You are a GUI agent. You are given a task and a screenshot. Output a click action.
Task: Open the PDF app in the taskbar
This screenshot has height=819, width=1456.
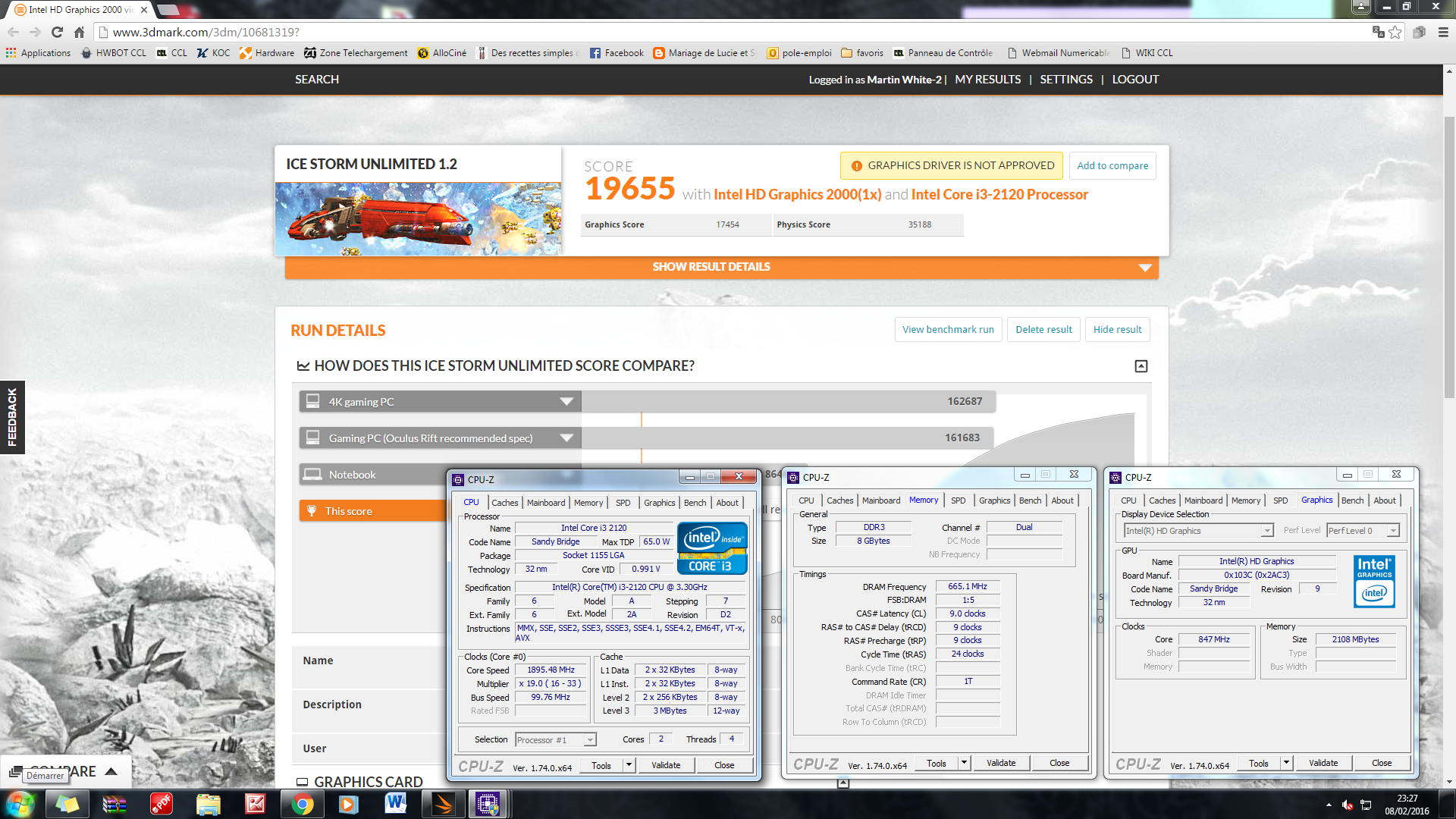(x=162, y=805)
